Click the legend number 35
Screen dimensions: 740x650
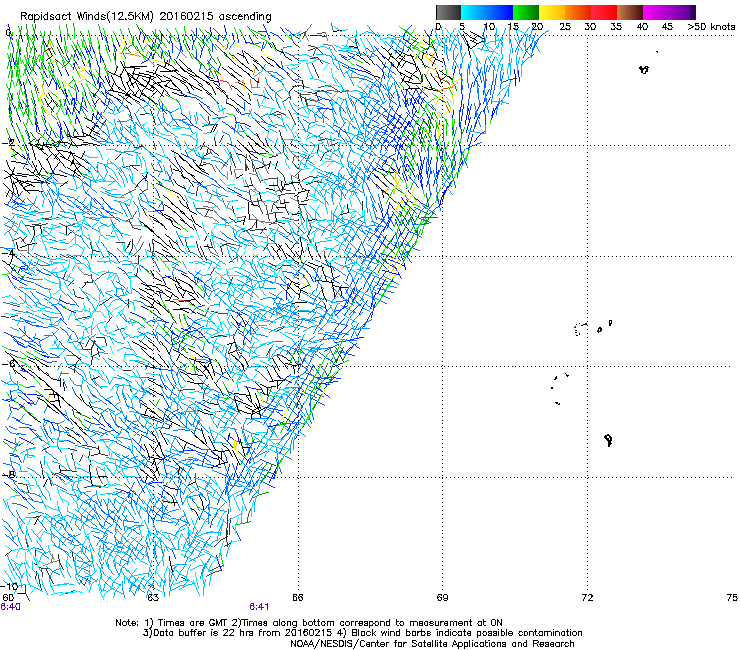(x=616, y=27)
